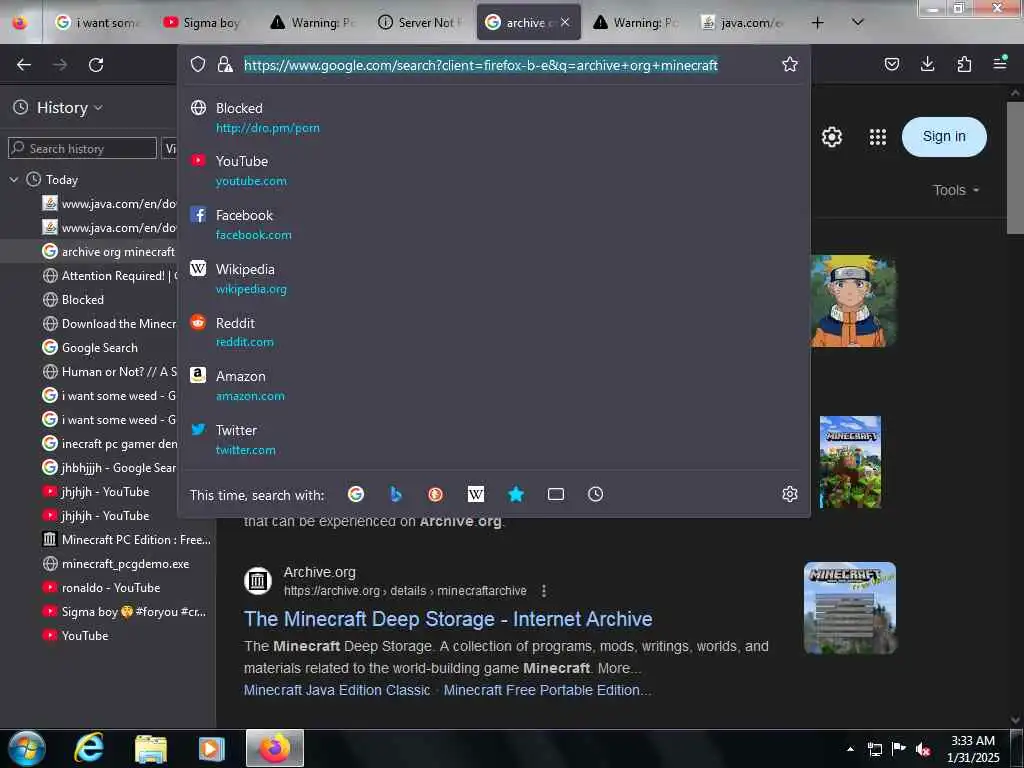The height and width of the screenshot is (768, 1024).
Task: Switch to the 'i want some' tab
Action: pyautogui.click(x=97, y=23)
